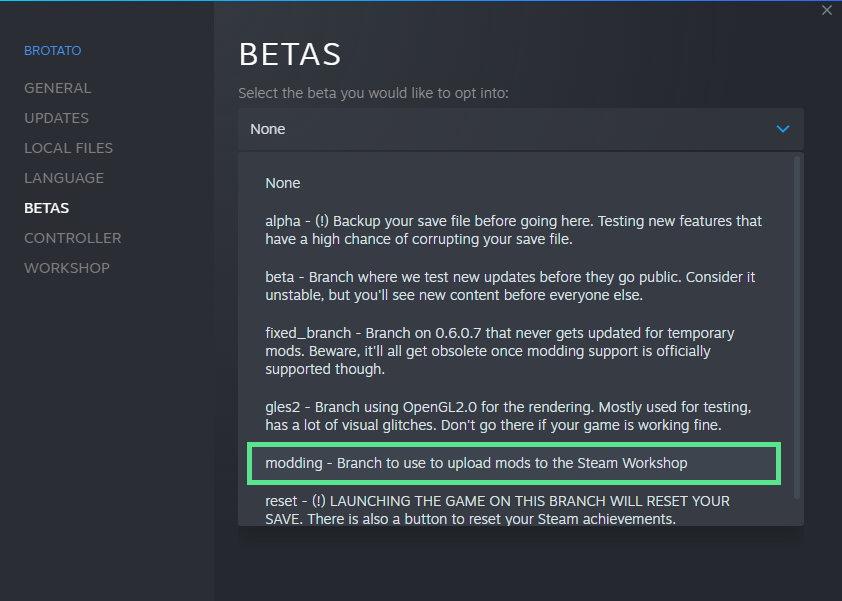842x601 pixels.
Task: Select the gles2 OpenGL2.0 branch
Action: coord(508,417)
